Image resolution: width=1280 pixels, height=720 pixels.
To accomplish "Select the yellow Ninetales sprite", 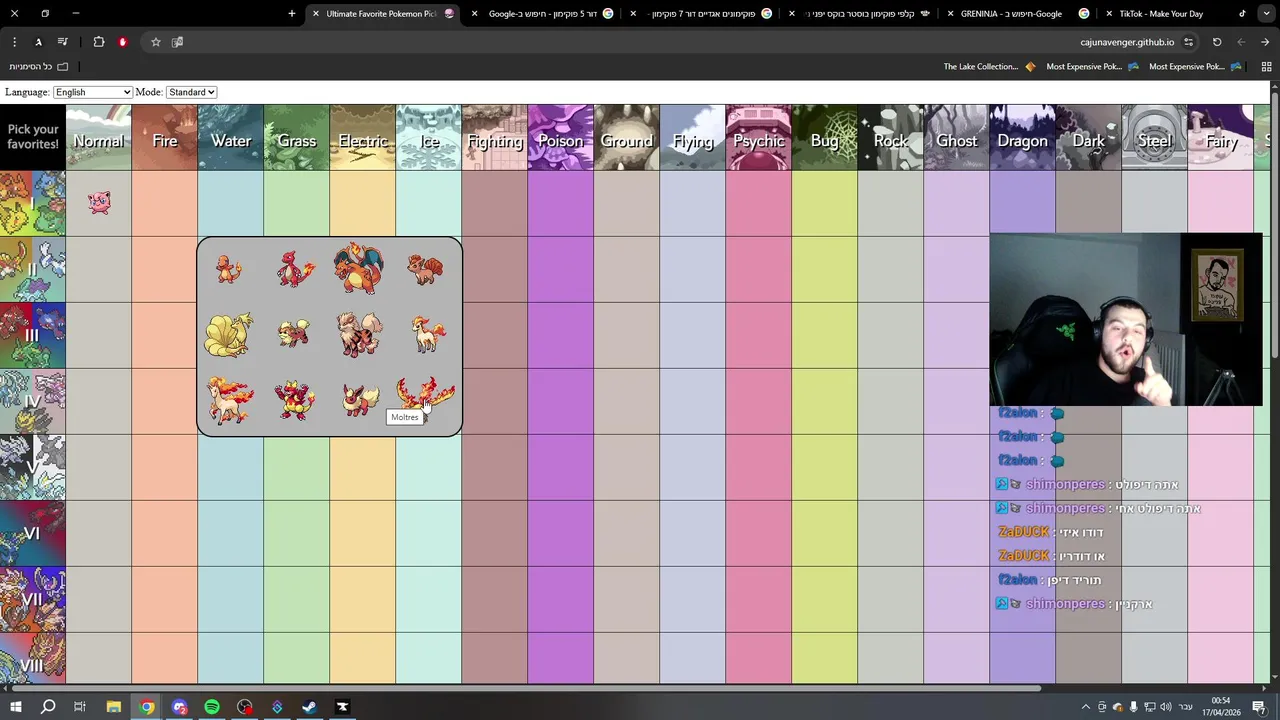I will (229, 335).
